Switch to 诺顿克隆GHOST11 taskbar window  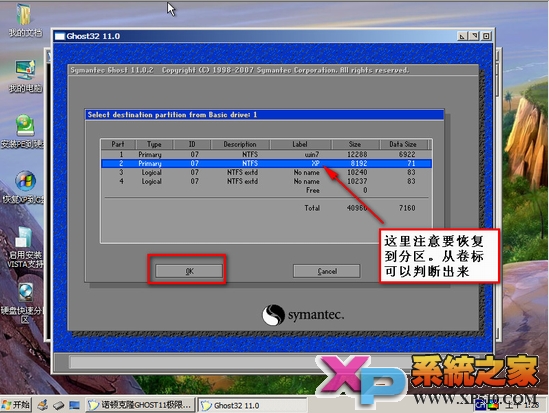[x=140, y=405]
